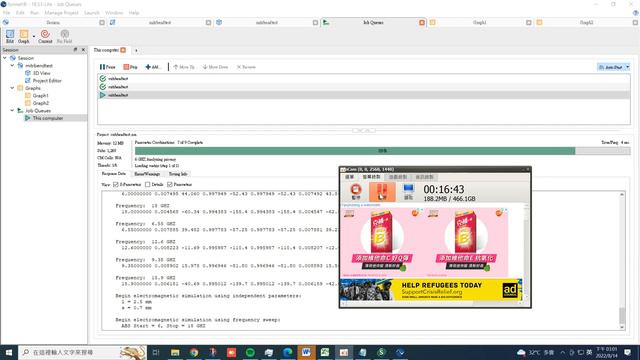Open the File menu
640x360 pixels.
[x=7, y=13]
